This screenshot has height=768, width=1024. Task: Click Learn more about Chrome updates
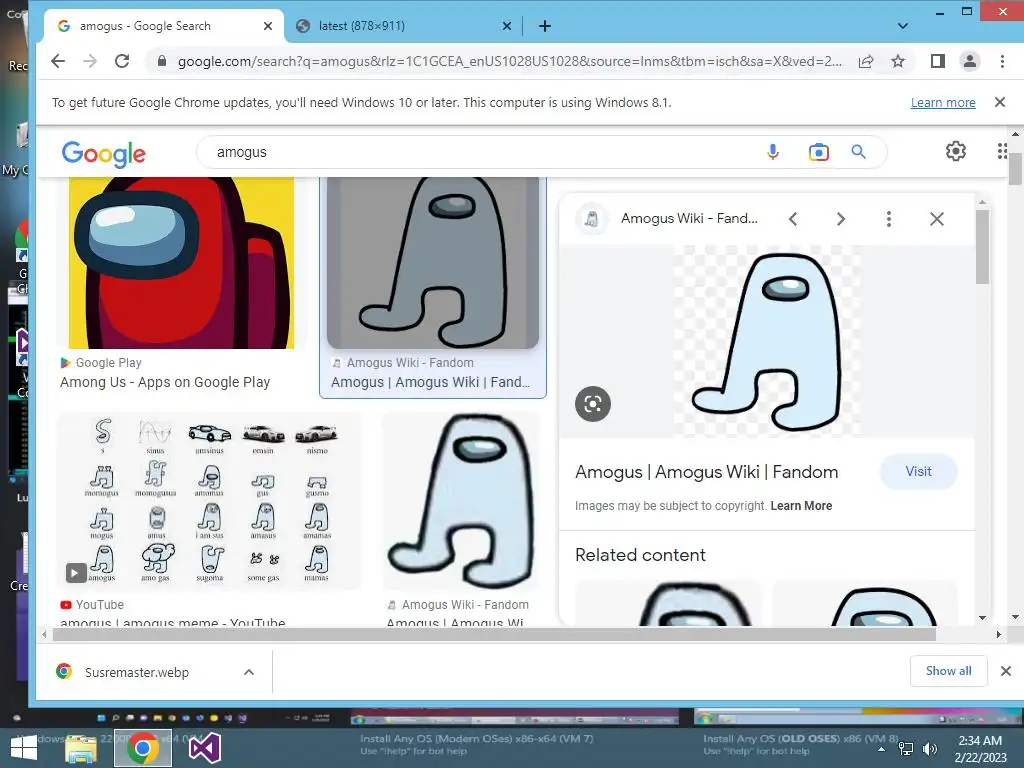943,103
